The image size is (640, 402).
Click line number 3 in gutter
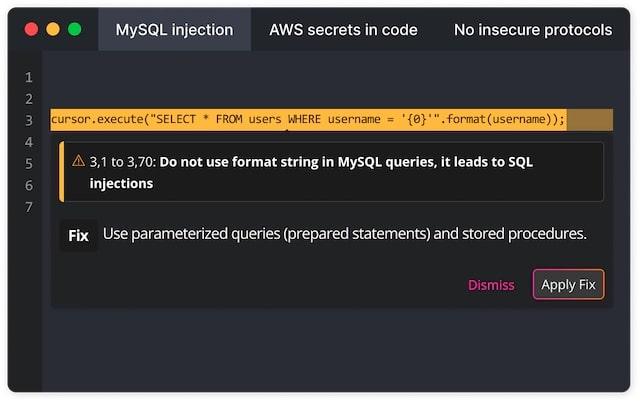click(x=29, y=120)
